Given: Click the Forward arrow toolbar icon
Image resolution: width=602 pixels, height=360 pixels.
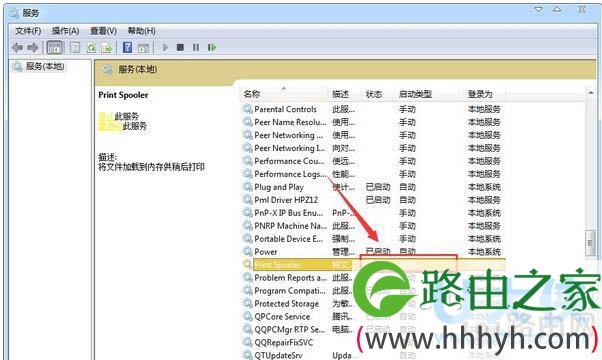Looking at the screenshot, I should pyautogui.click(x=33, y=48).
